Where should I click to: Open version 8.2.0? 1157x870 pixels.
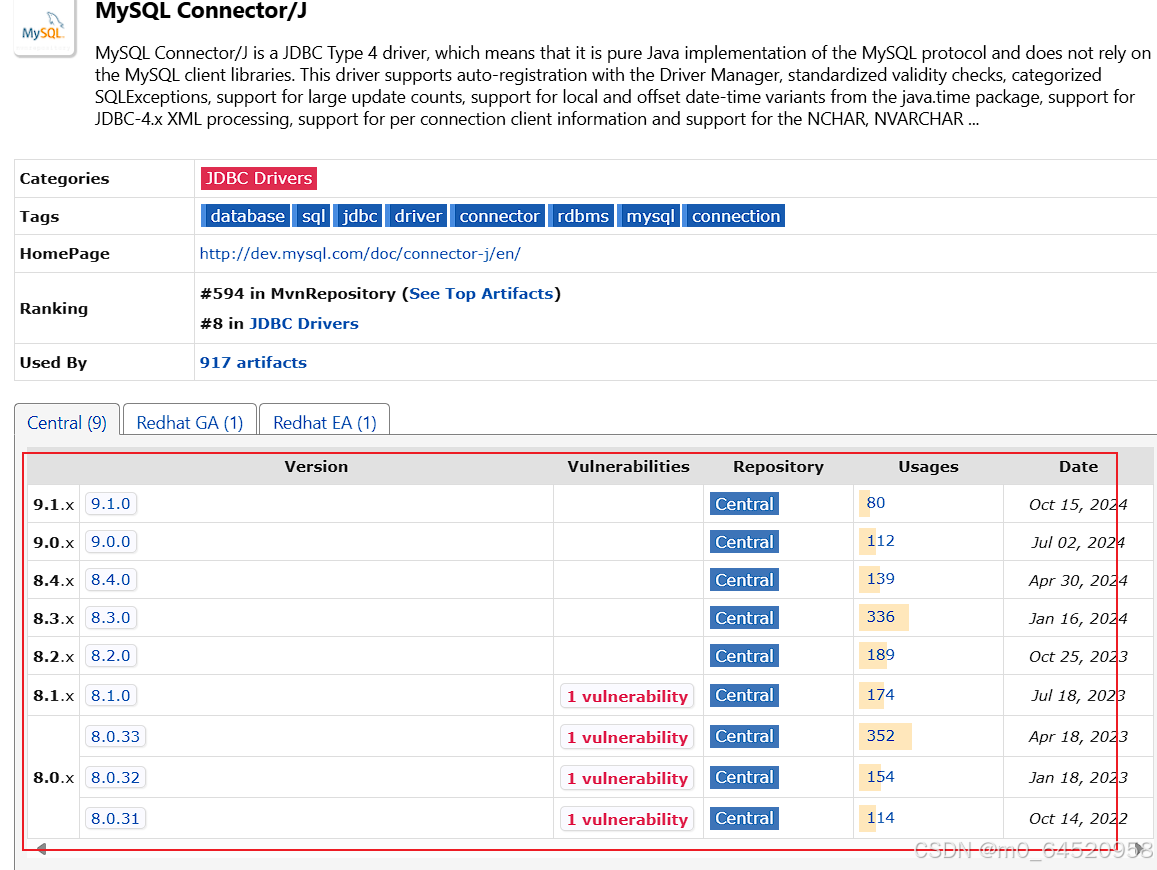111,655
